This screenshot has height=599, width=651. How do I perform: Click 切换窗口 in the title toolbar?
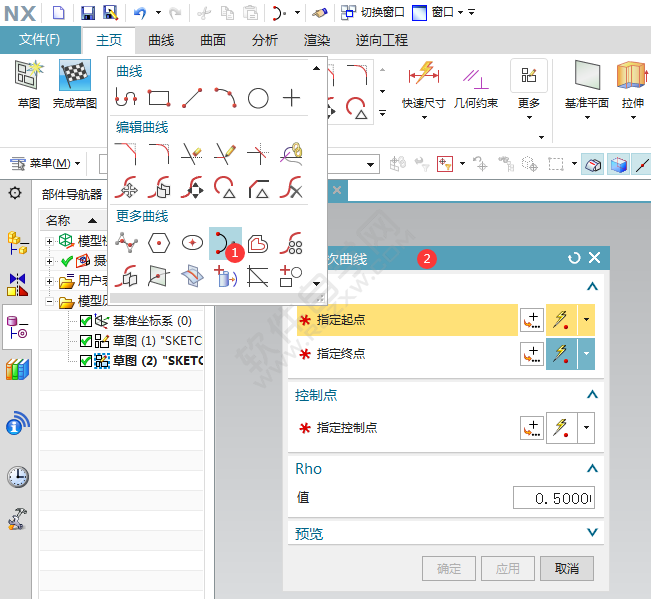click(372, 12)
